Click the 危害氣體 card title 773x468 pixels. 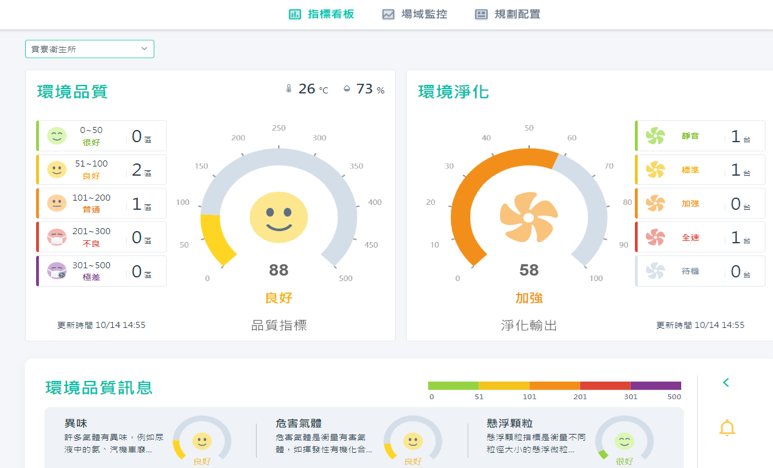(x=298, y=423)
